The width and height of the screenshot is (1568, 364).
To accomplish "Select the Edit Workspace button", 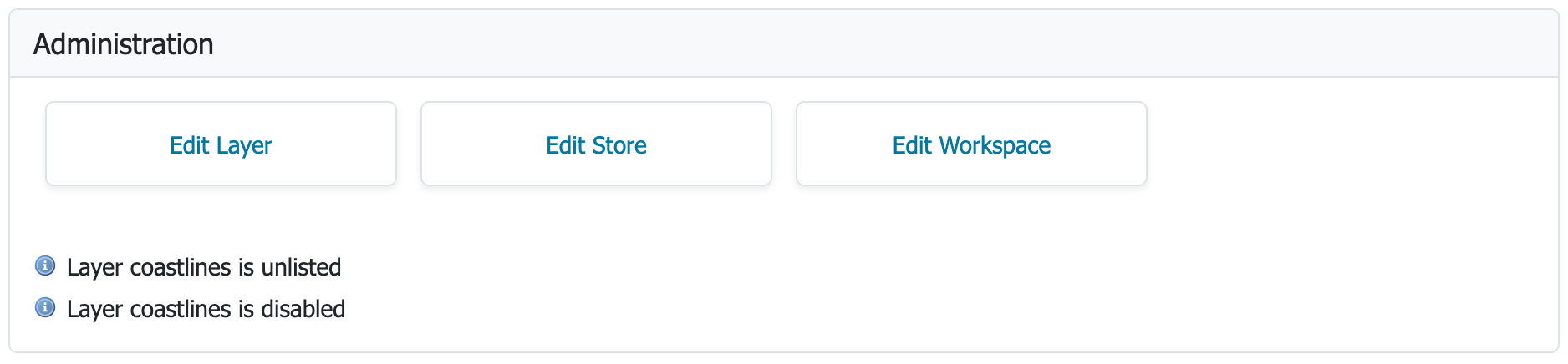I will [971, 144].
